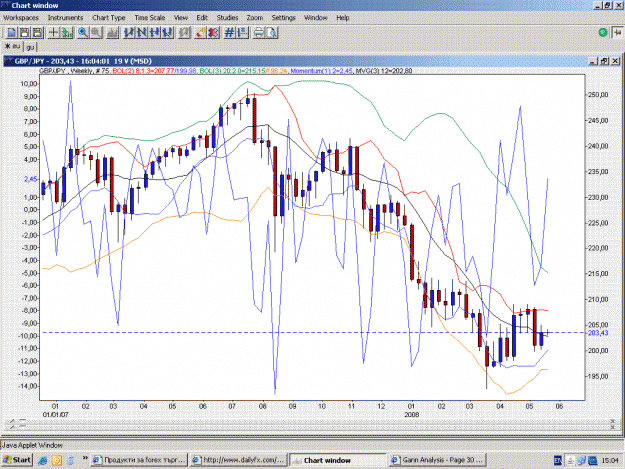The image size is (625, 469).
Task: Click the greyed-out line tool icon
Action: click(x=184, y=33)
